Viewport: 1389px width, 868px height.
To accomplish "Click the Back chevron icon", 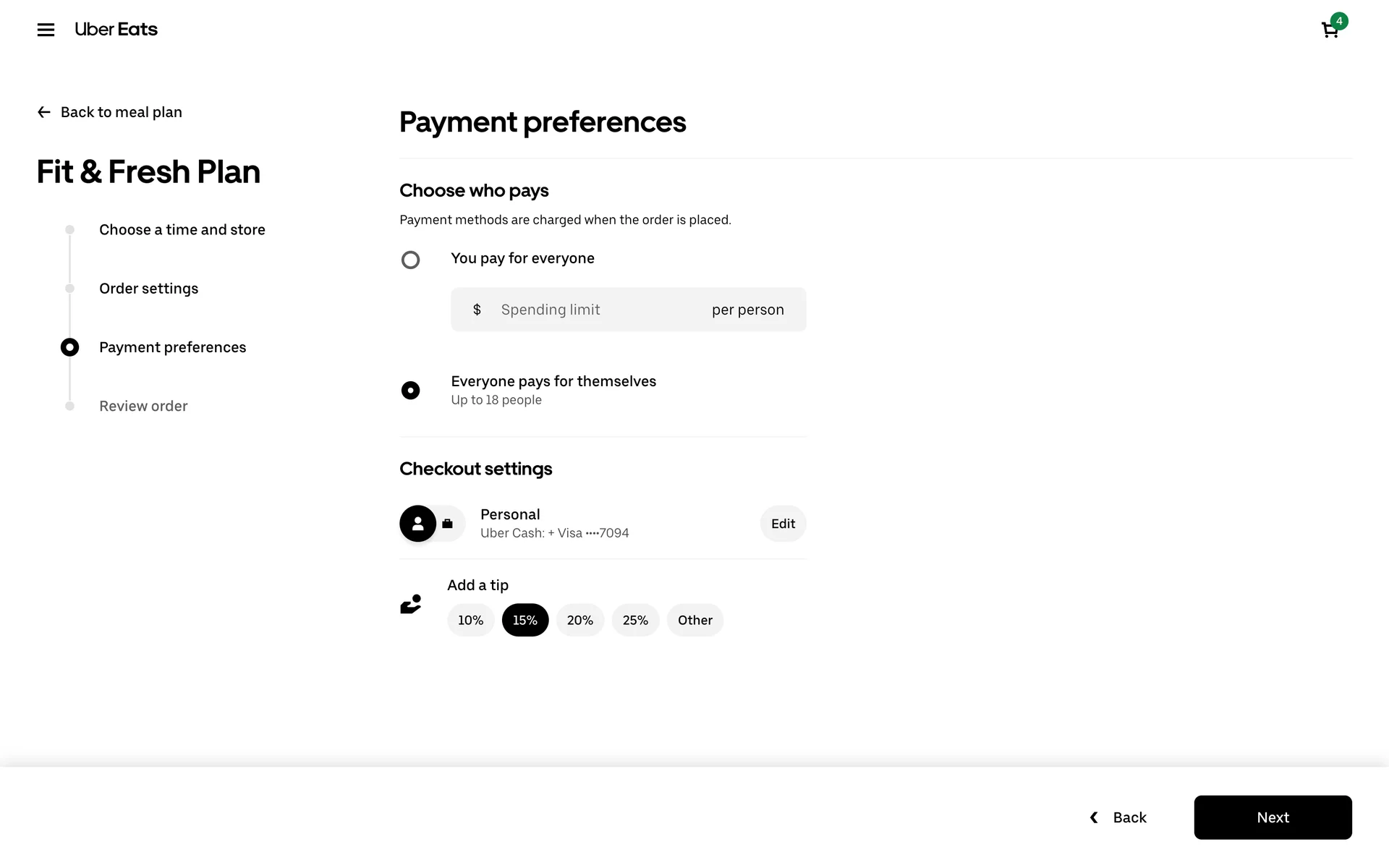I will 1094,817.
